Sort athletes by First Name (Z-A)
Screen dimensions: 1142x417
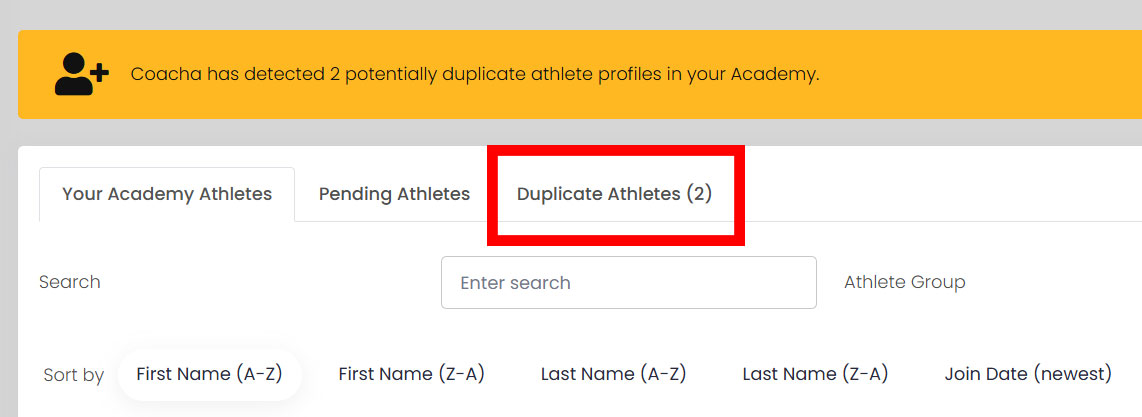coord(411,374)
